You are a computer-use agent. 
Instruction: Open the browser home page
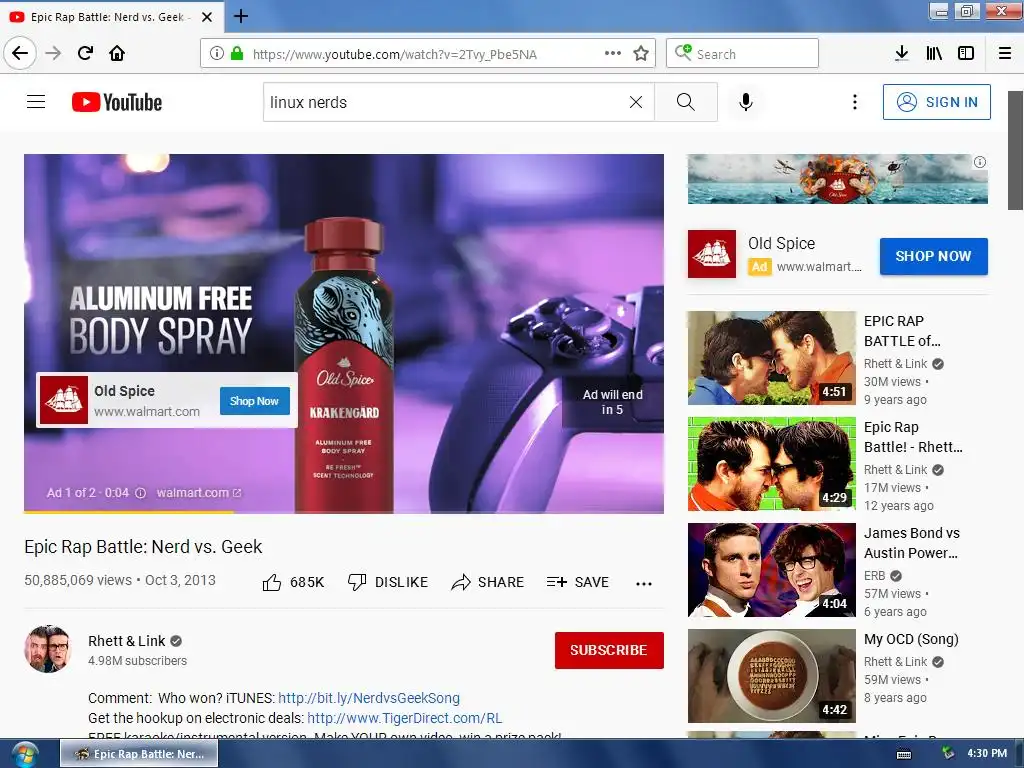(117, 53)
